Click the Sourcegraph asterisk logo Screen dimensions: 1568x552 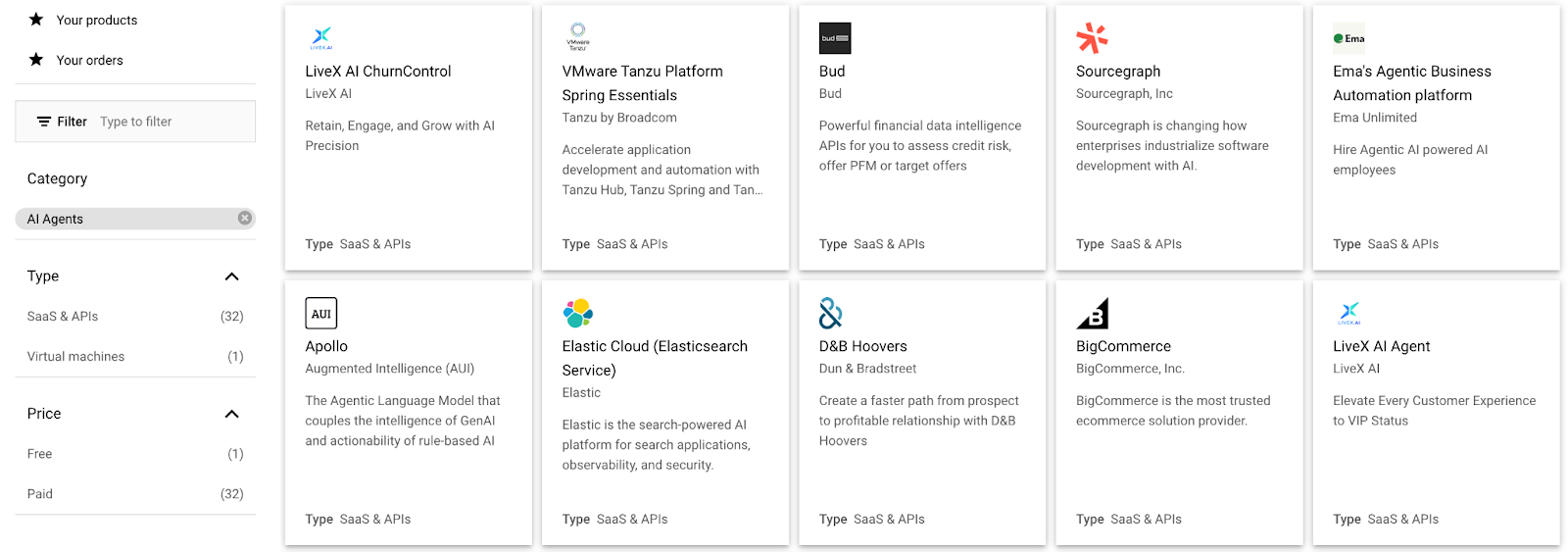click(x=1092, y=38)
